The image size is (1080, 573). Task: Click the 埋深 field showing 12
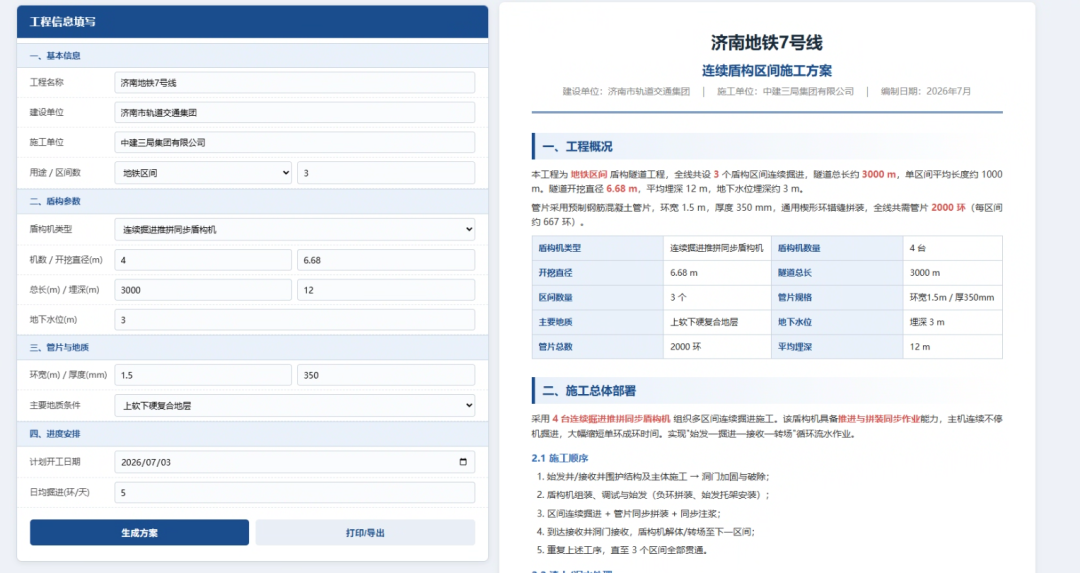point(386,290)
